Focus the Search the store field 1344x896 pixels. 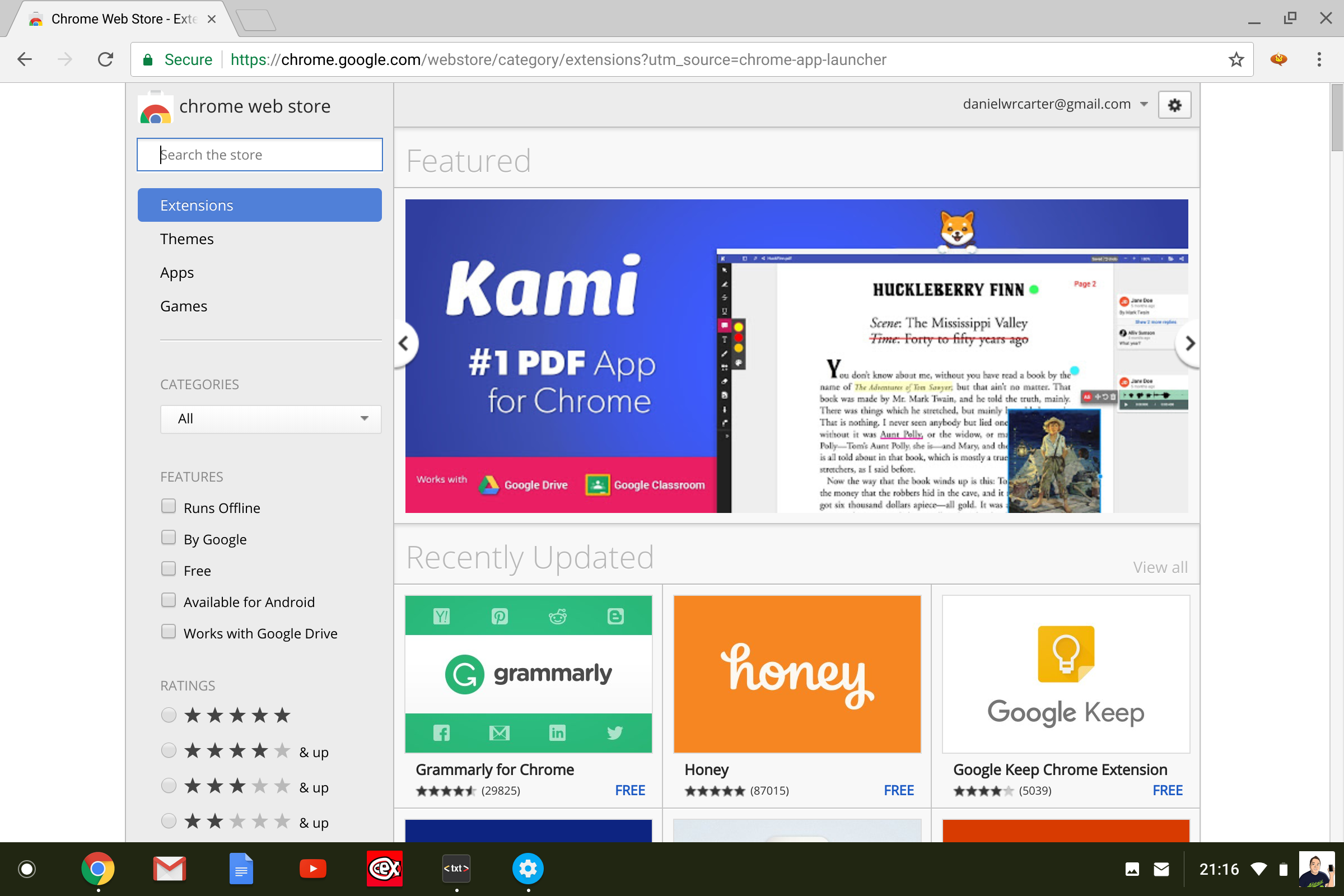[259, 155]
